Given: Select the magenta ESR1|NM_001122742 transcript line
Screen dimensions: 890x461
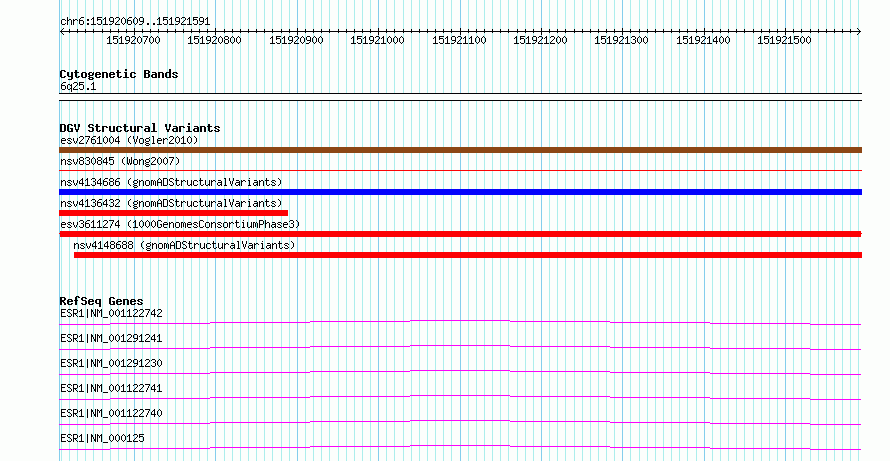Looking at the screenshot, I should click(460, 322).
